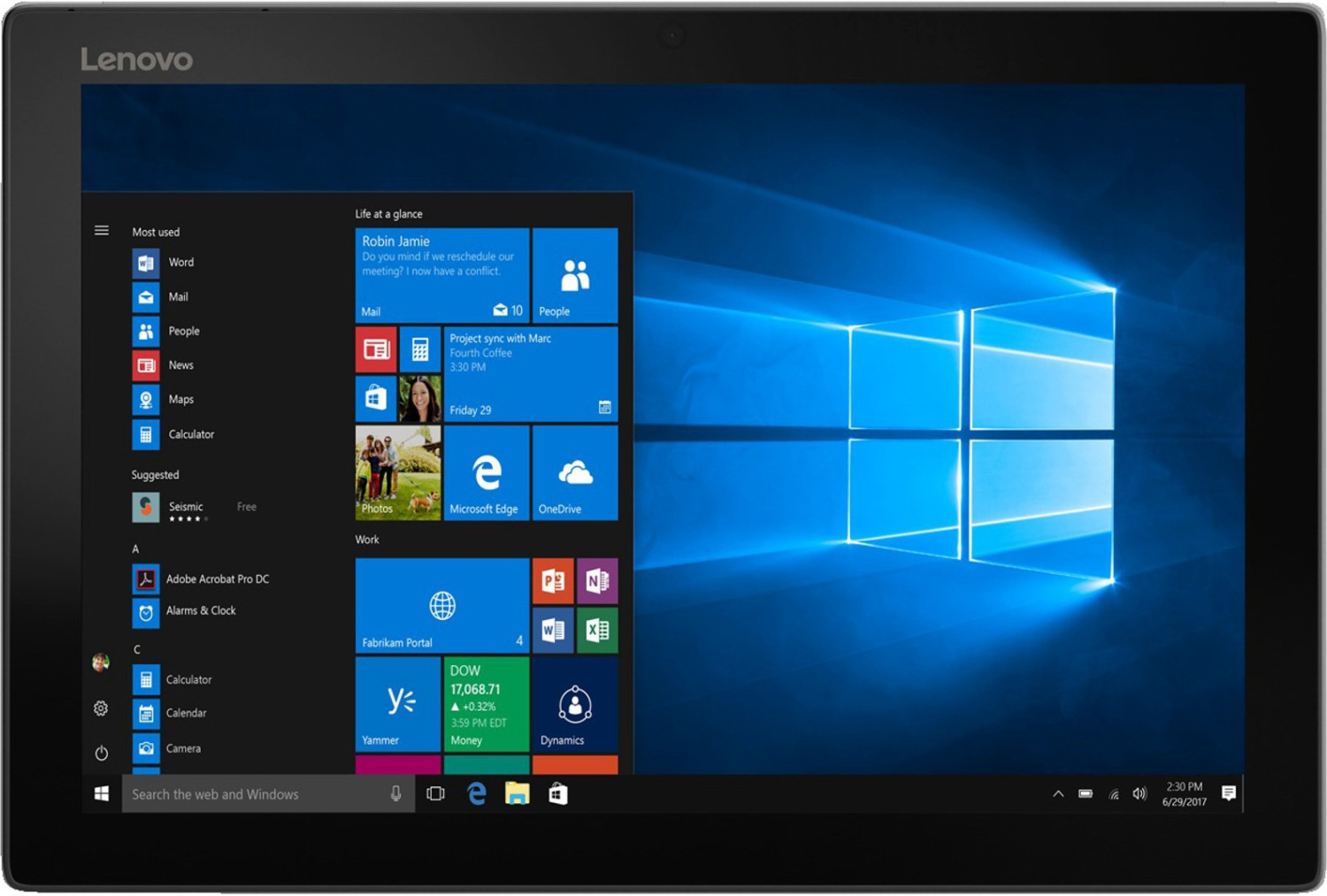Click the Windows Start button
The width and height of the screenshot is (1327, 896).
(x=102, y=794)
